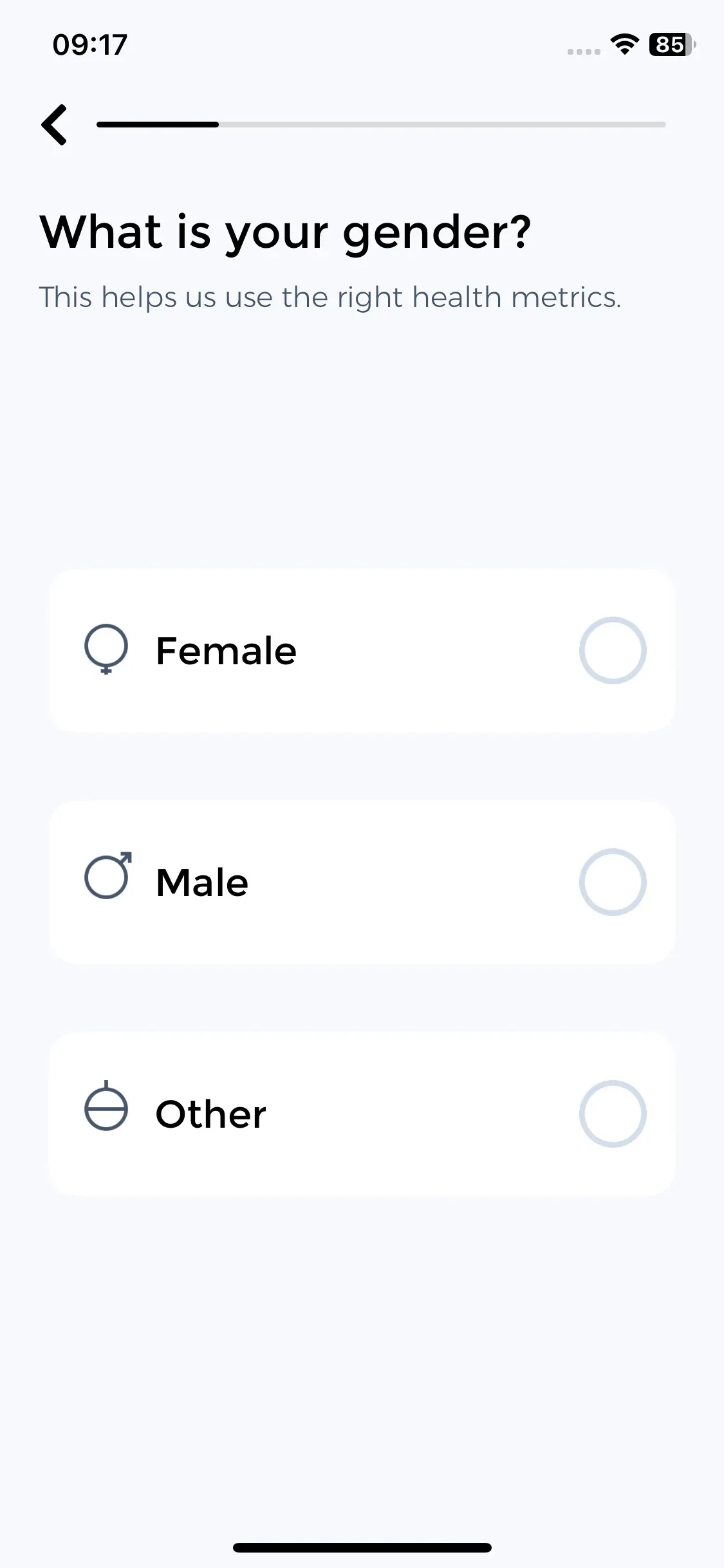This screenshot has width=724, height=1568.
Task: Click the male Mars symbol icon
Action: pyautogui.click(x=108, y=875)
